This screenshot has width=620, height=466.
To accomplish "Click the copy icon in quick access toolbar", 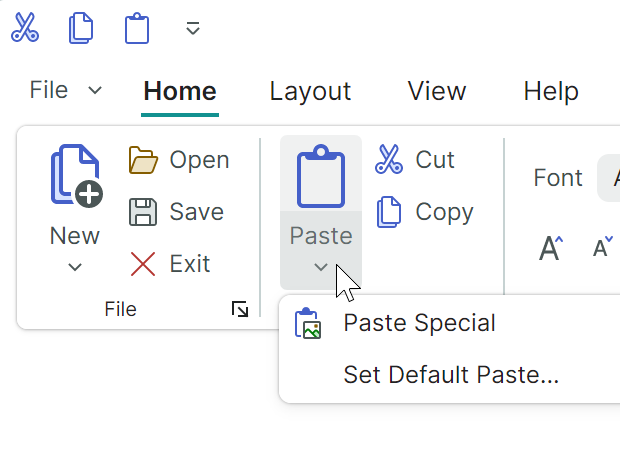I will click(x=80, y=28).
